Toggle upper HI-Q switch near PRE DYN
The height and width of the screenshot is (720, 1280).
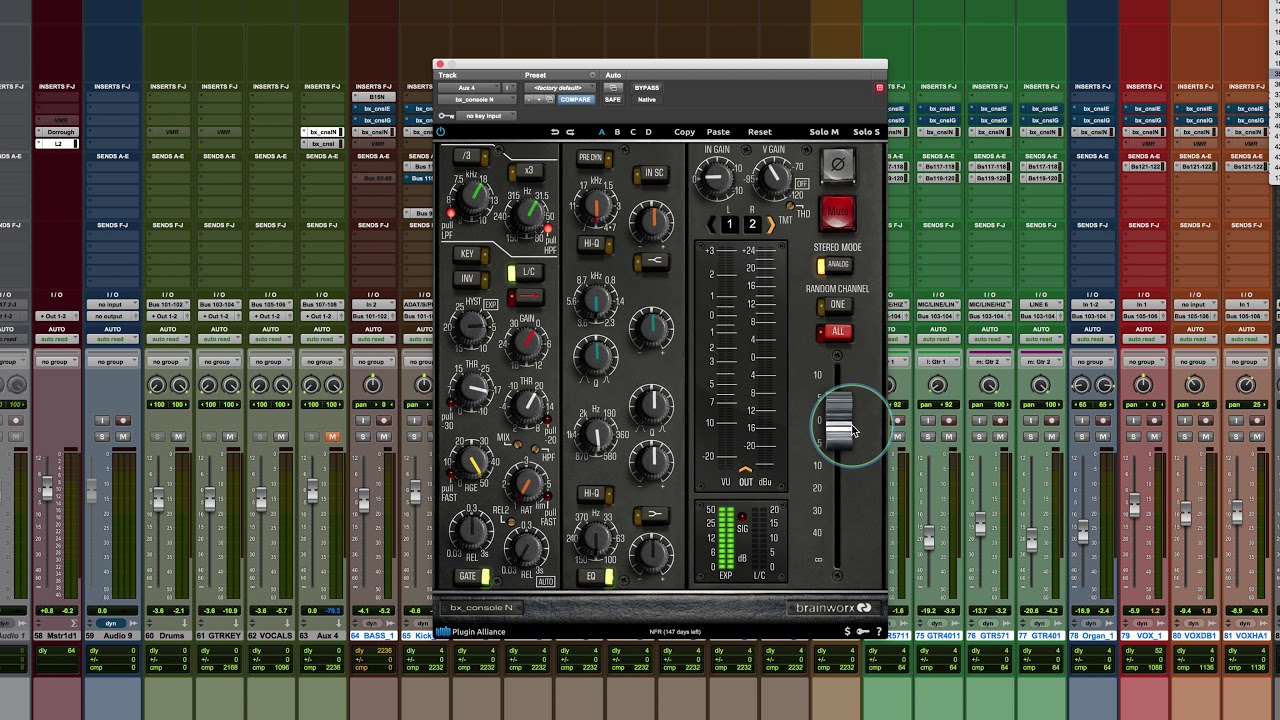(594, 243)
